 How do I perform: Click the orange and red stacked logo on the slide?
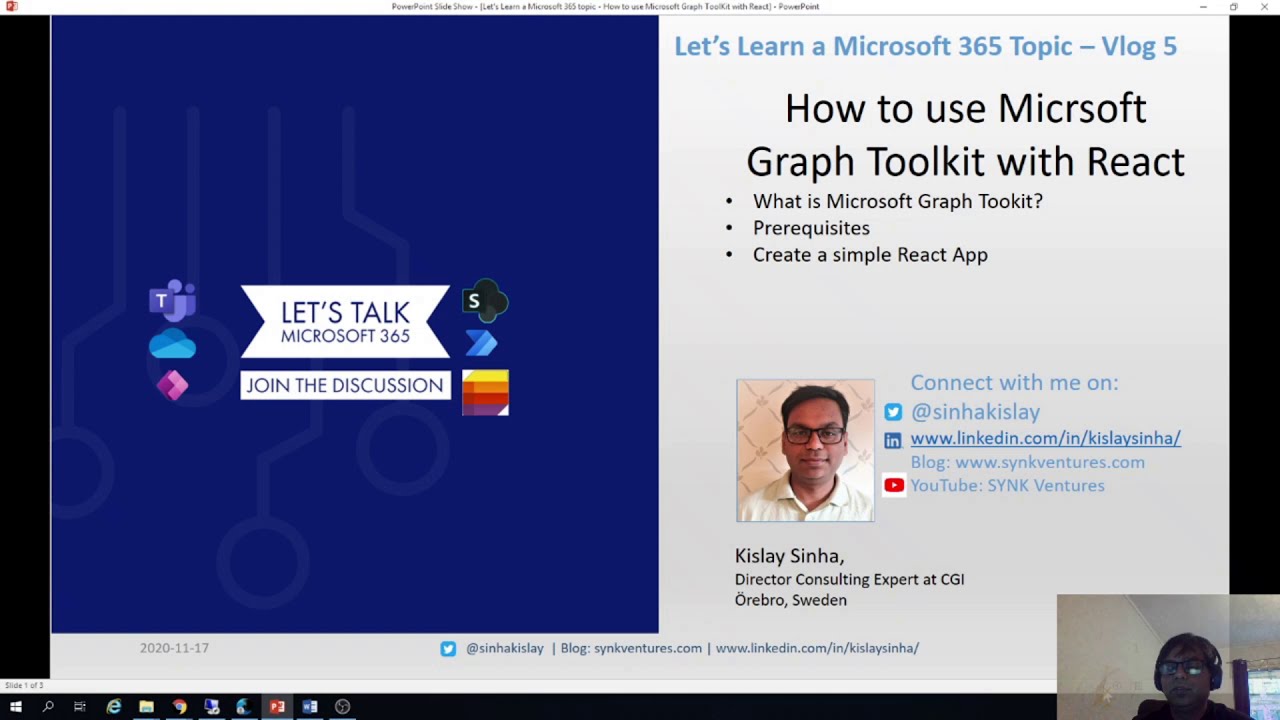click(x=485, y=392)
